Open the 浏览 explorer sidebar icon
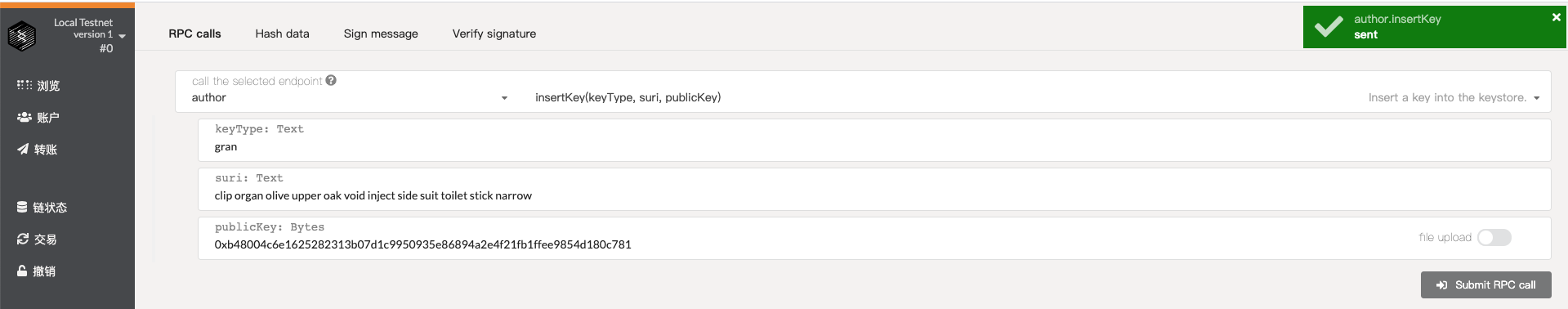This screenshot has height=309, width=1568. pyautogui.click(x=25, y=85)
